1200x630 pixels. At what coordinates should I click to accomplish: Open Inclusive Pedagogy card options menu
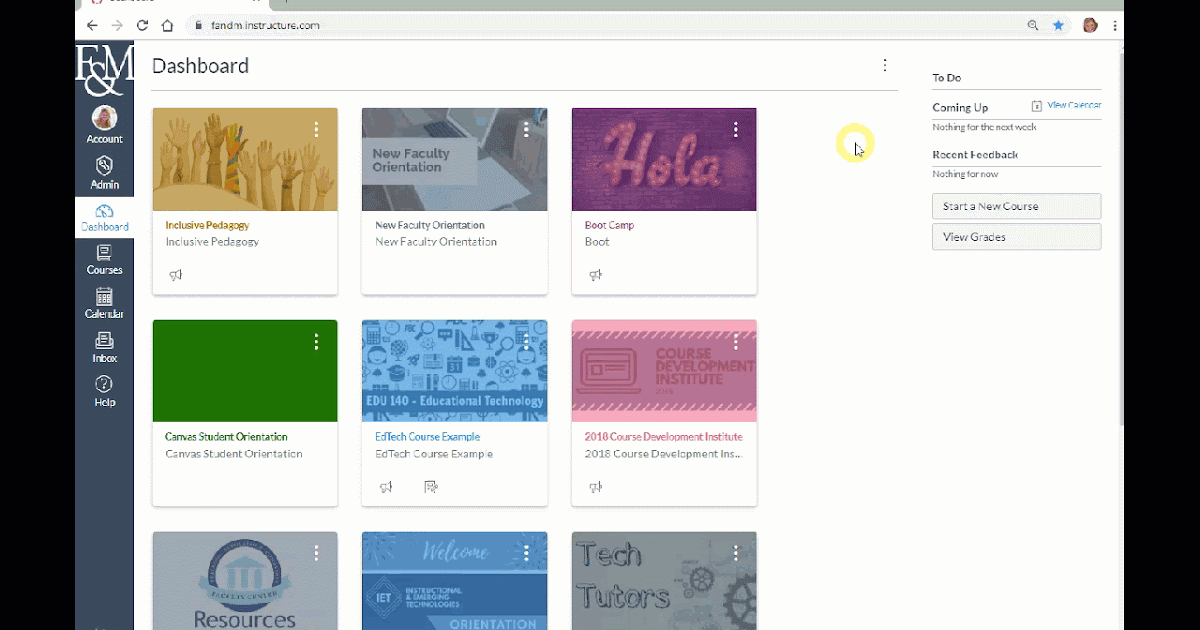316,130
